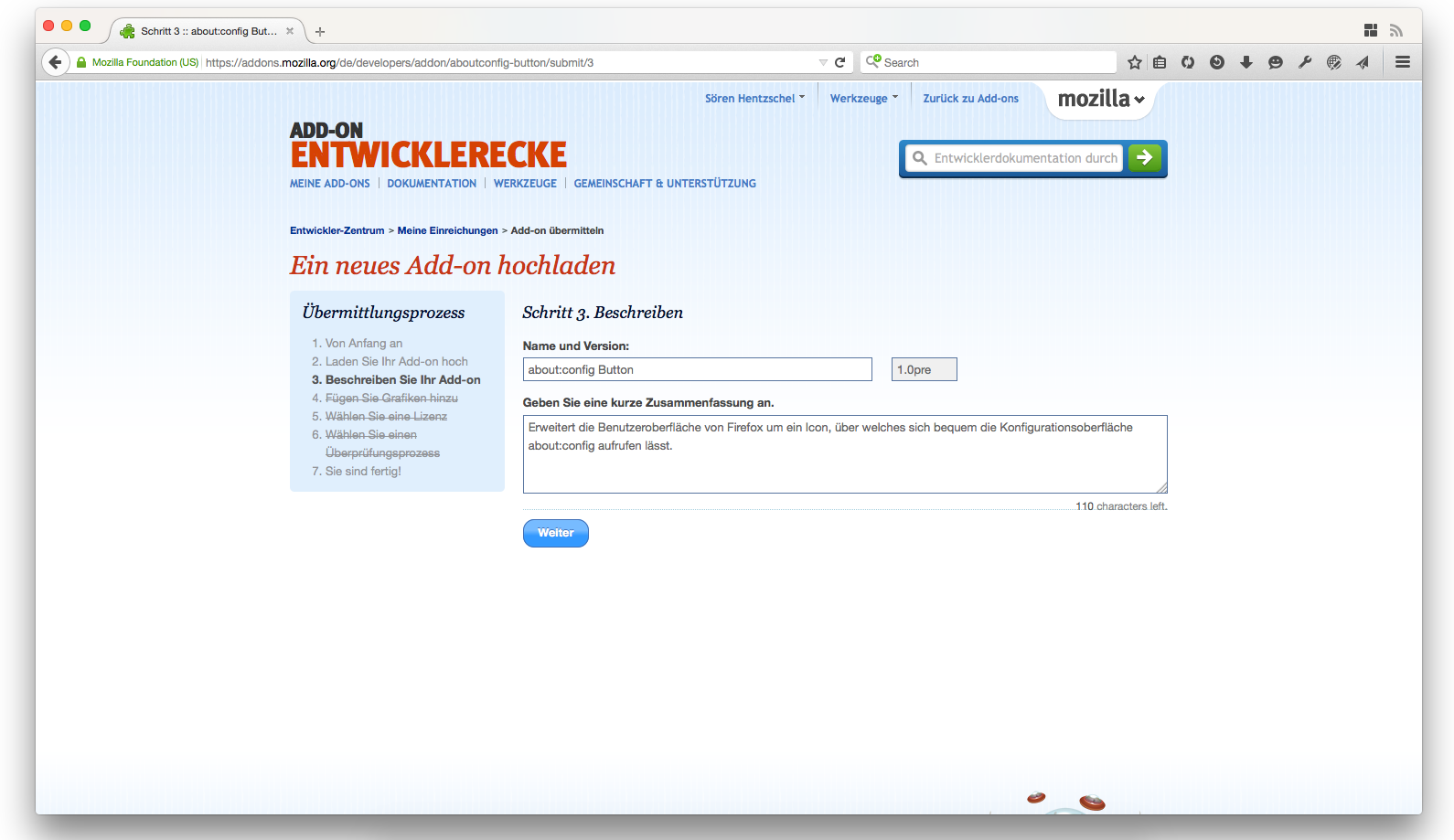Reload the page with the refresh icon
Image resolution: width=1454 pixels, height=840 pixels.
tap(840, 62)
